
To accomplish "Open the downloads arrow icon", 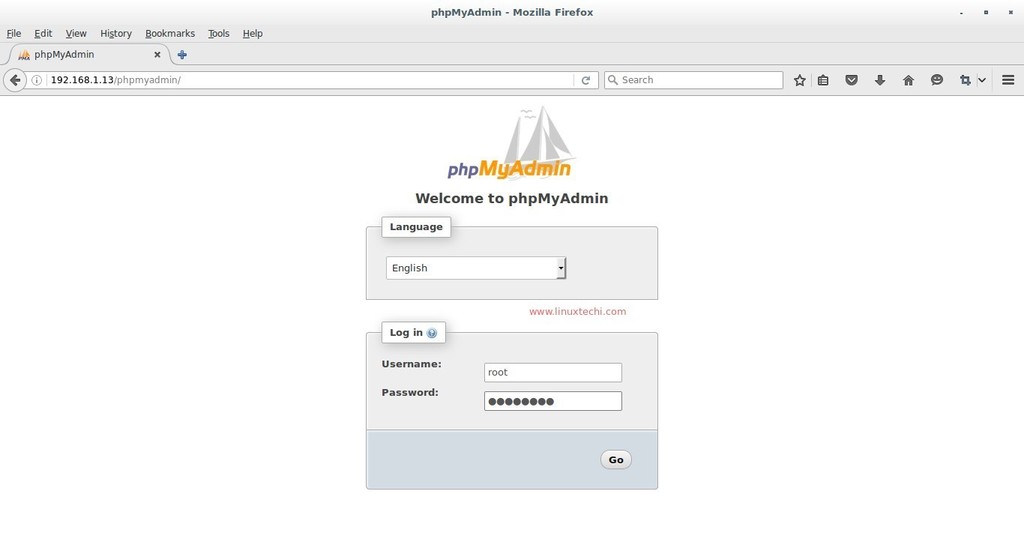I will (x=880, y=80).
